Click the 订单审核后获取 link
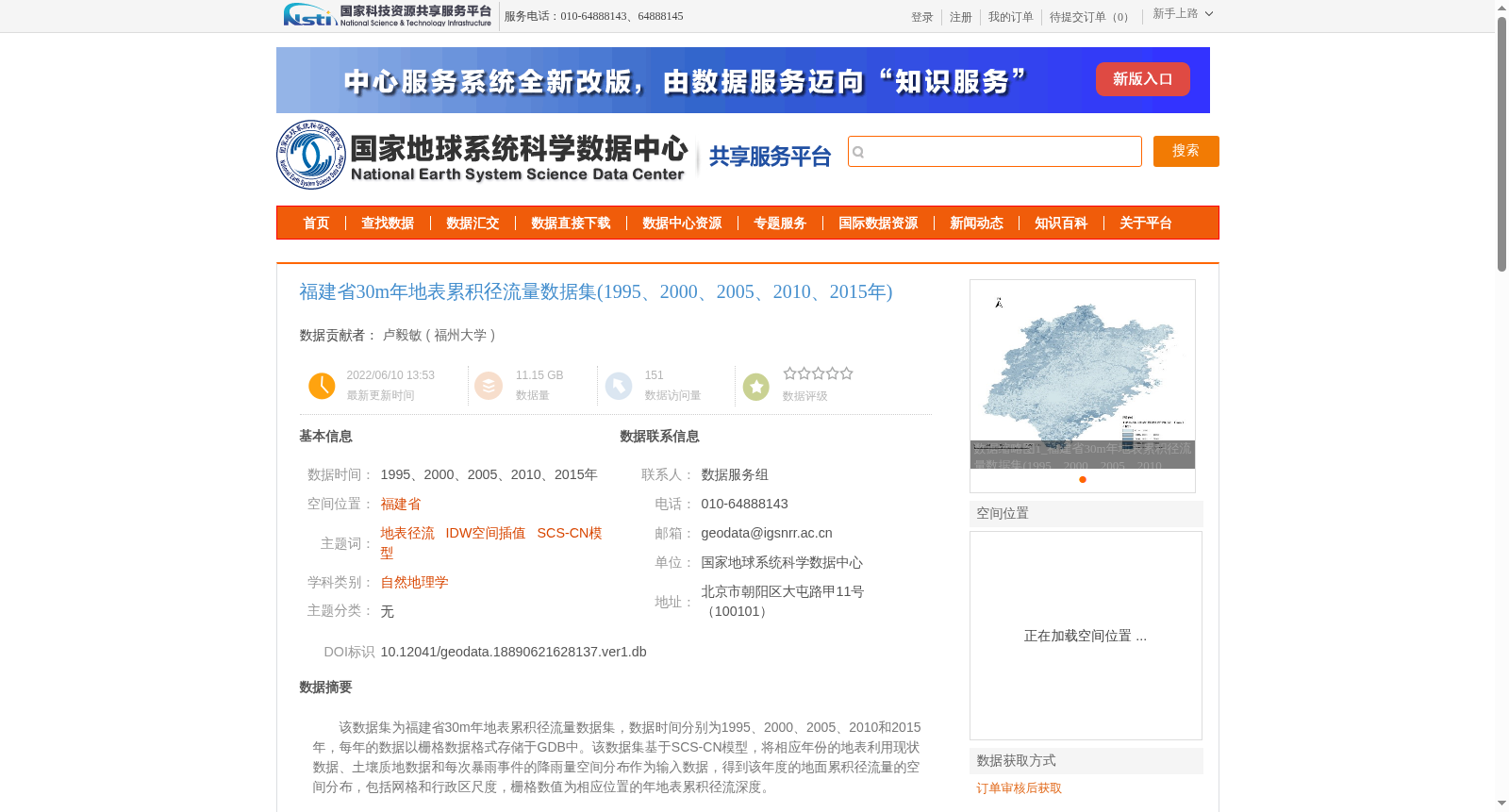This screenshot has height=812, width=1509. (1019, 788)
